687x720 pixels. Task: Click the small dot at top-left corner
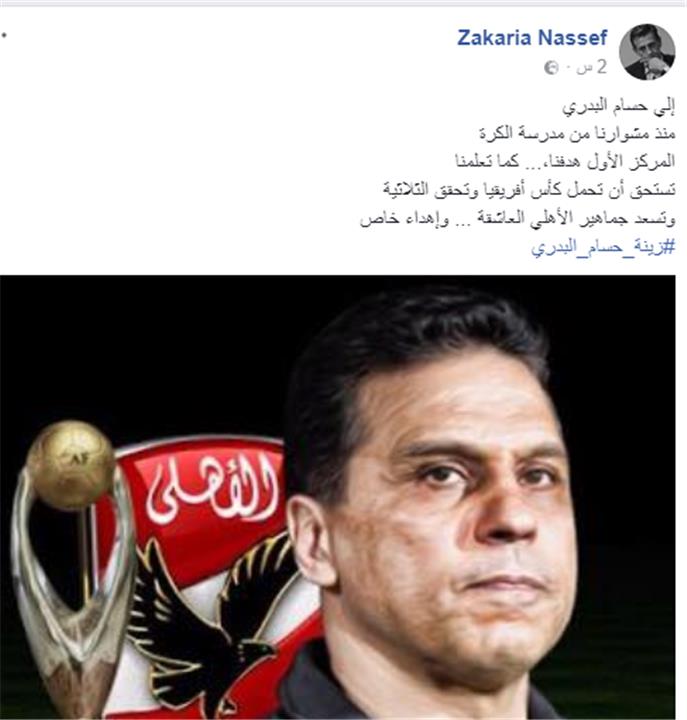click(4, 35)
